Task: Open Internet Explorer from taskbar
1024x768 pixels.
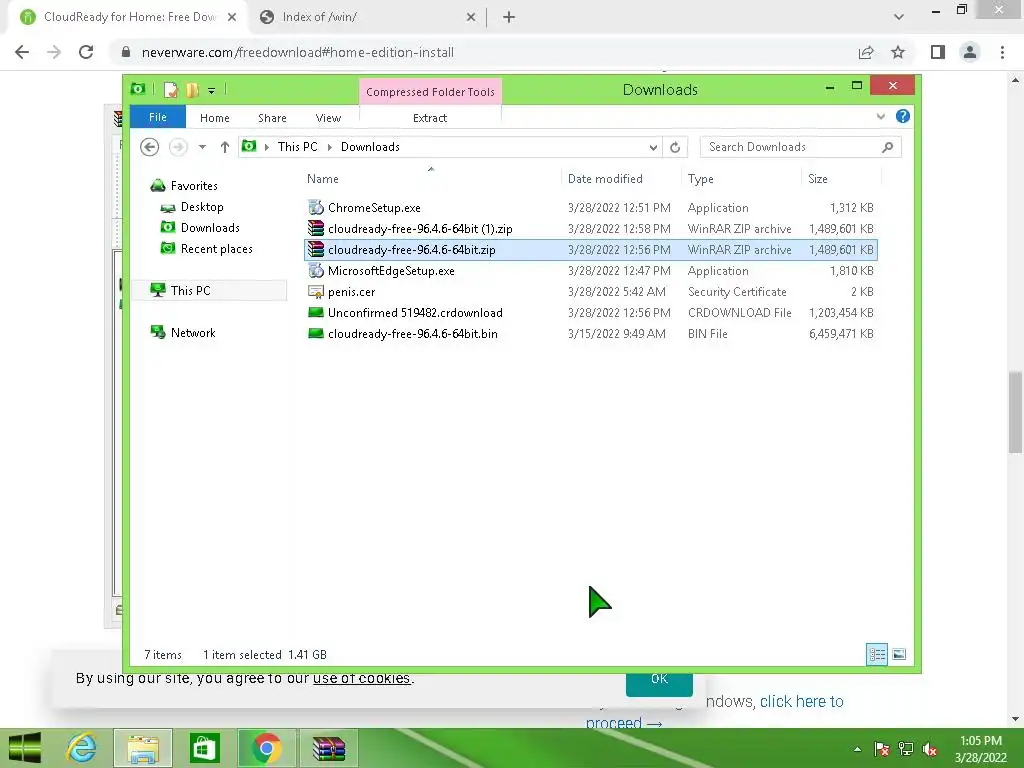Action: point(81,748)
